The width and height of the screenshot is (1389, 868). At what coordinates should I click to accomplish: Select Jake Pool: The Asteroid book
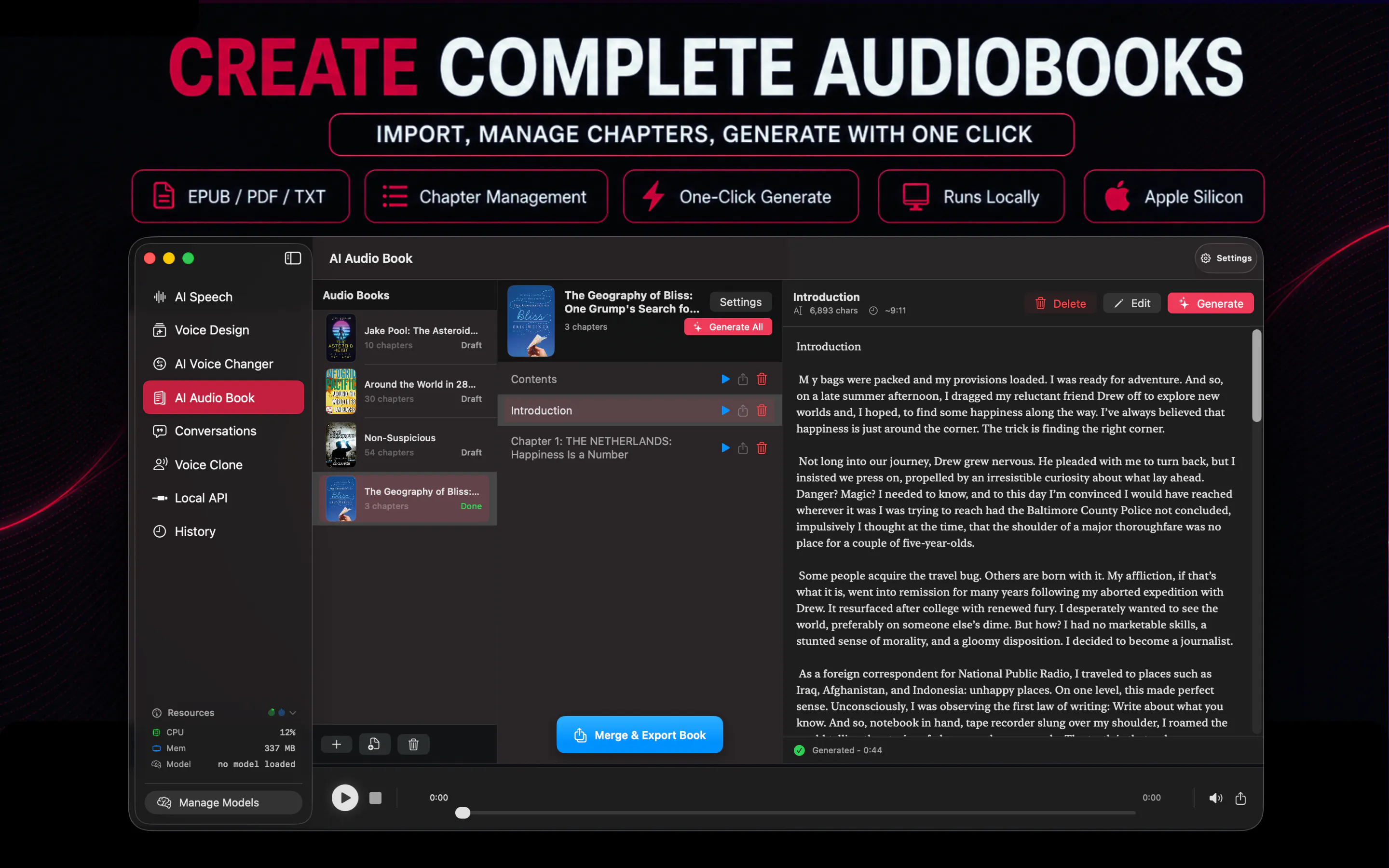[x=405, y=338]
